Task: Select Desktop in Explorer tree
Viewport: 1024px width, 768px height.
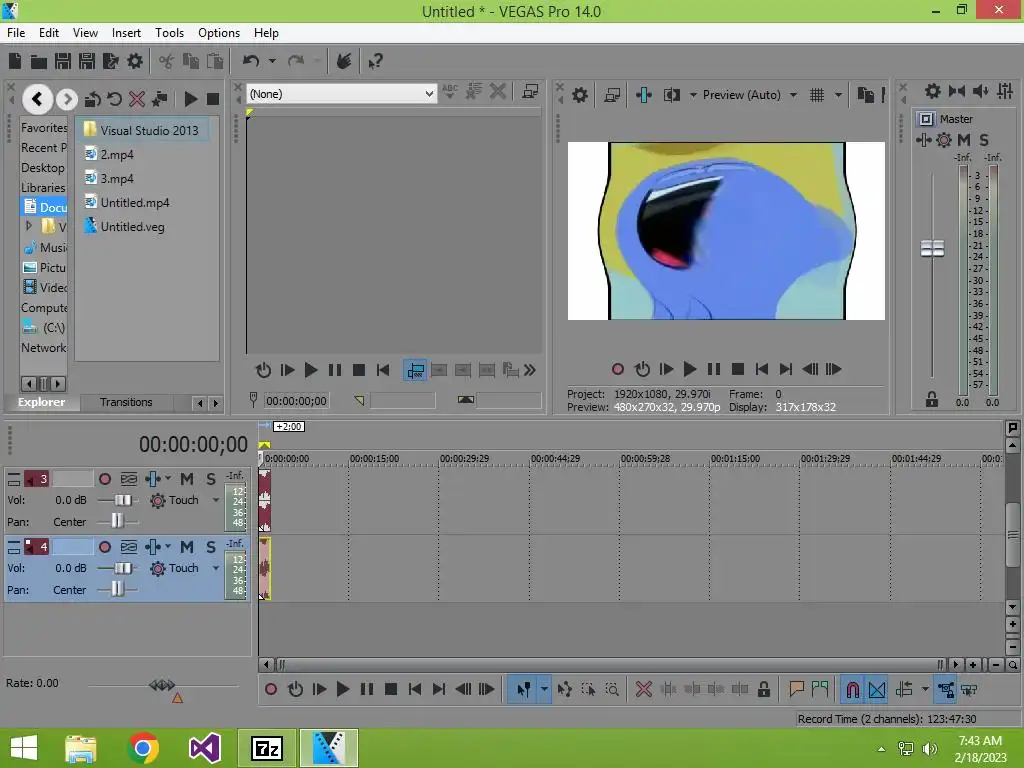Action: (x=42, y=168)
